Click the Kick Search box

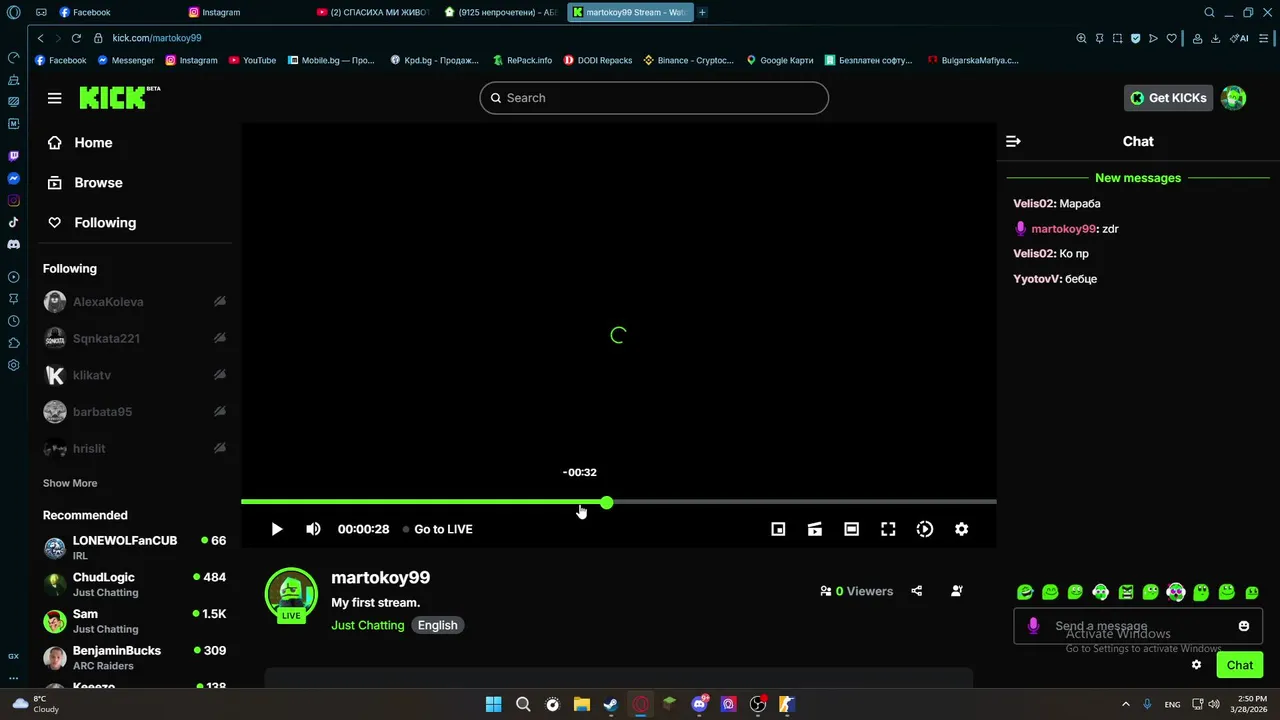(654, 98)
